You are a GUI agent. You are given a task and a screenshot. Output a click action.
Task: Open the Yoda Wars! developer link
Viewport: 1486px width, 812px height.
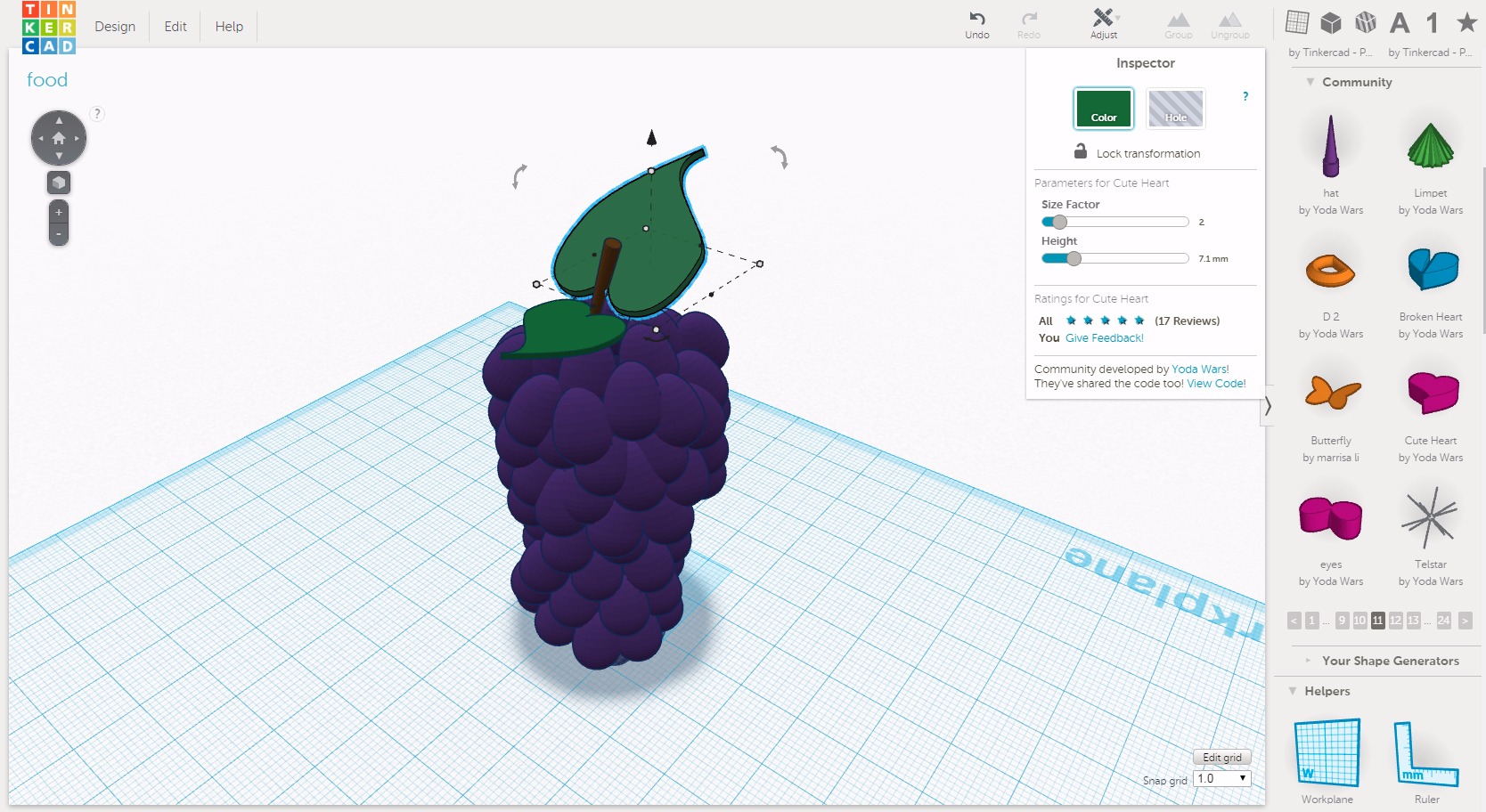pyautogui.click(x=1200, y=369)
